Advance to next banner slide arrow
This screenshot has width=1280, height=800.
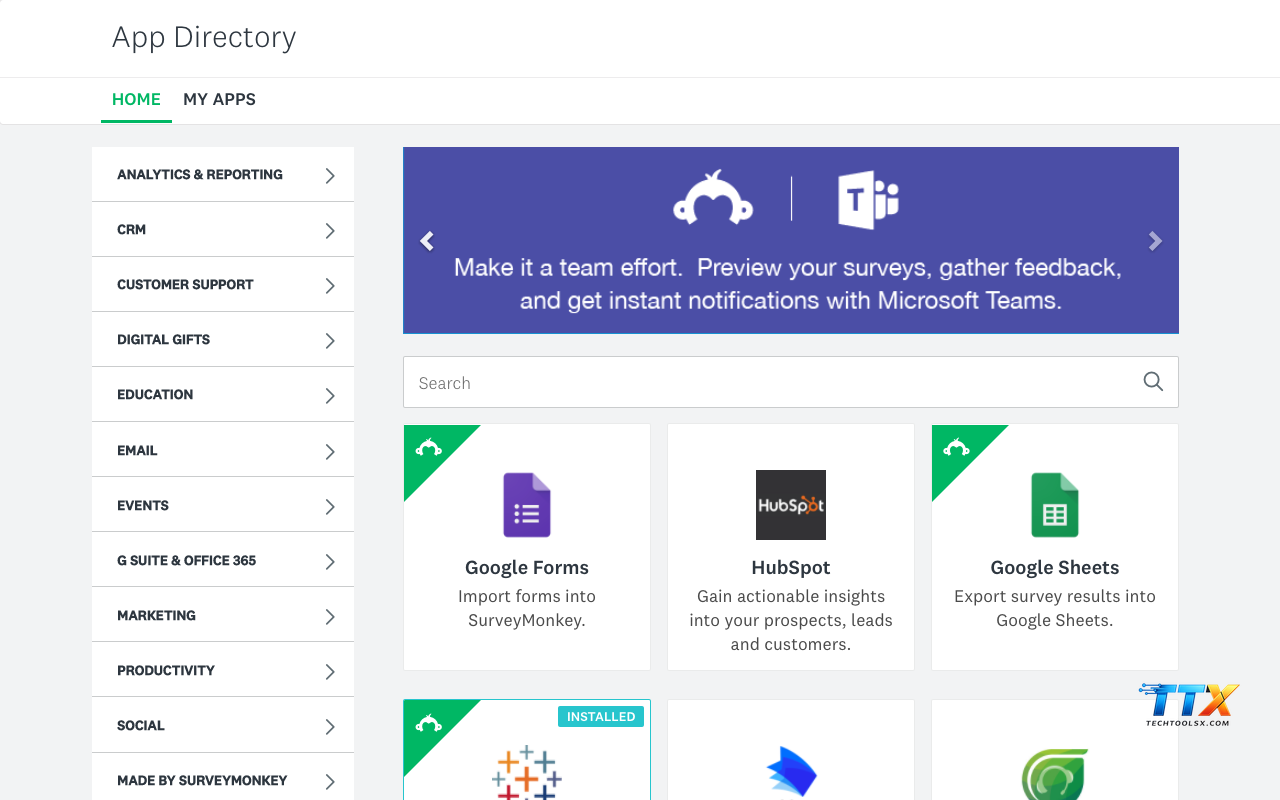1155,241
